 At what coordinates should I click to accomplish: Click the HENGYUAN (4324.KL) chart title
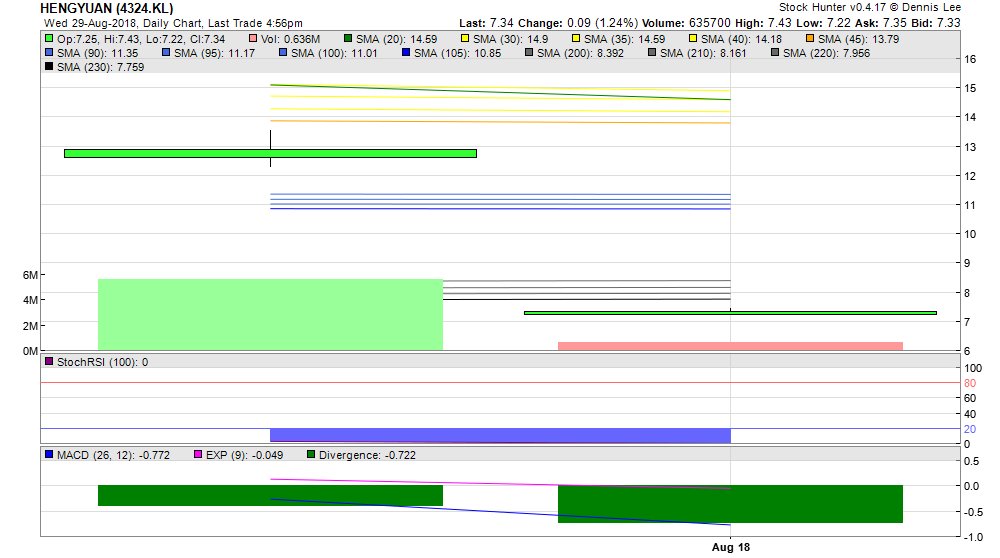click(x=107, y=8)
